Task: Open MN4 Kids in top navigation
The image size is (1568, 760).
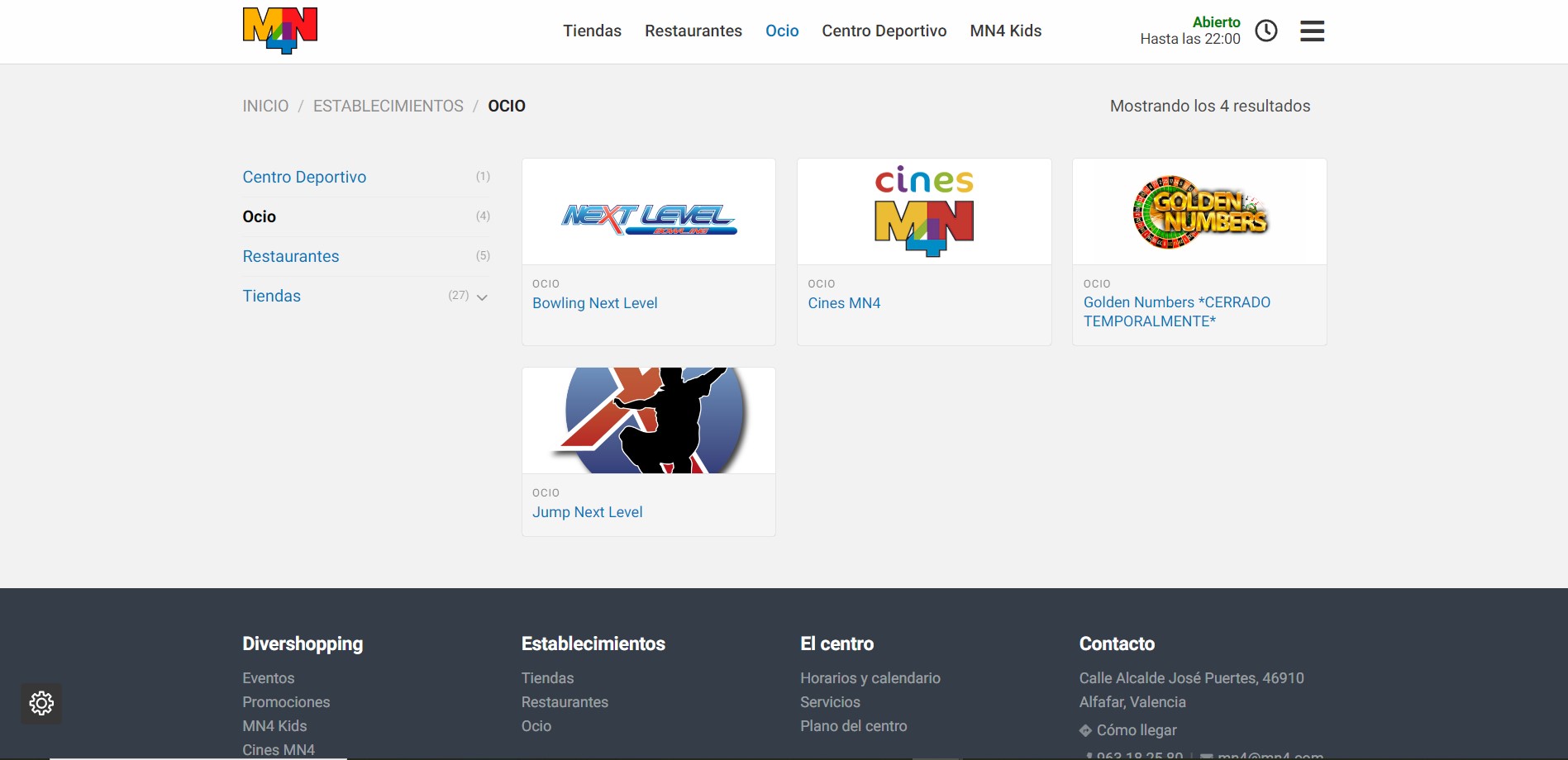Action: coord(1006,31)
